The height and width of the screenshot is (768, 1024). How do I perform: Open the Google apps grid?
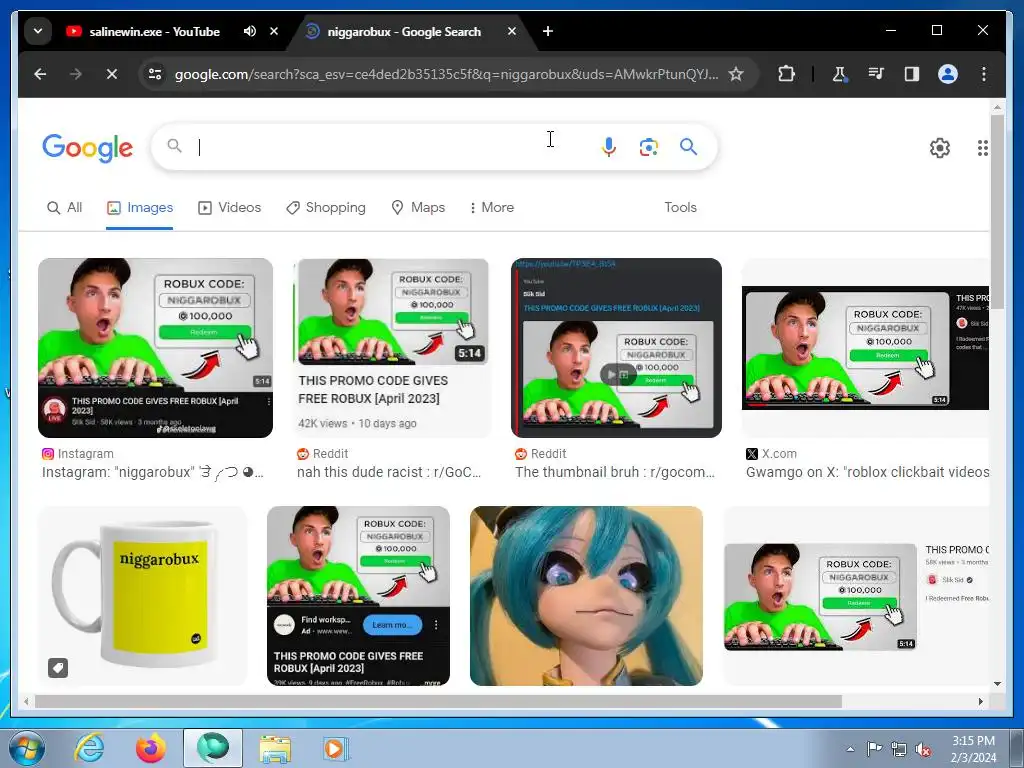(982, 148)
